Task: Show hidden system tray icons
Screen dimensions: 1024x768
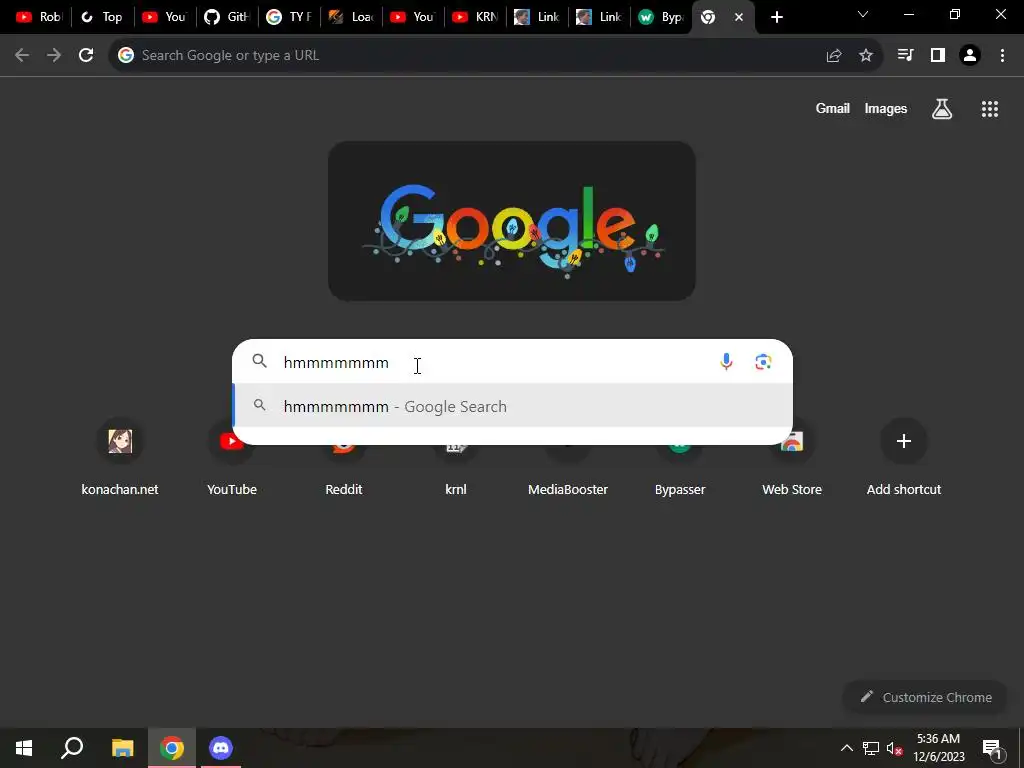Action: (846, 748)
